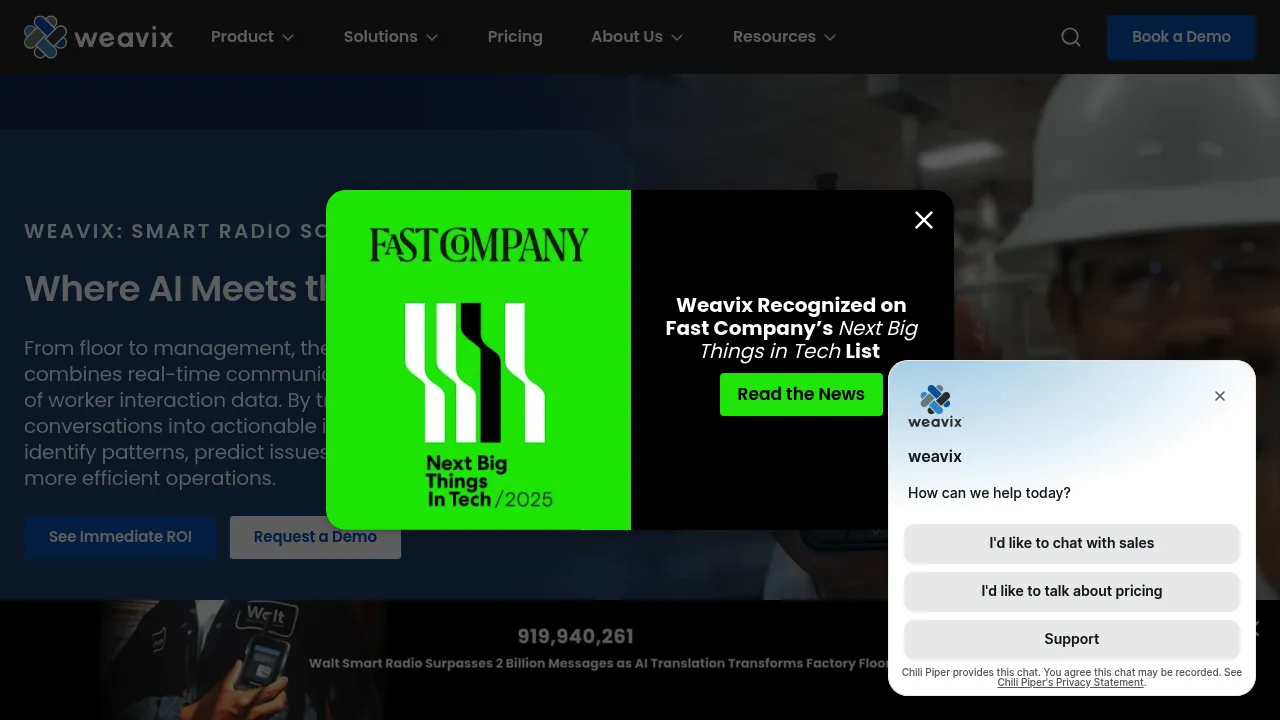This screenshot has height=720, width=1280.
Task: Open the site search magnifier
Action: (1071, 37)
